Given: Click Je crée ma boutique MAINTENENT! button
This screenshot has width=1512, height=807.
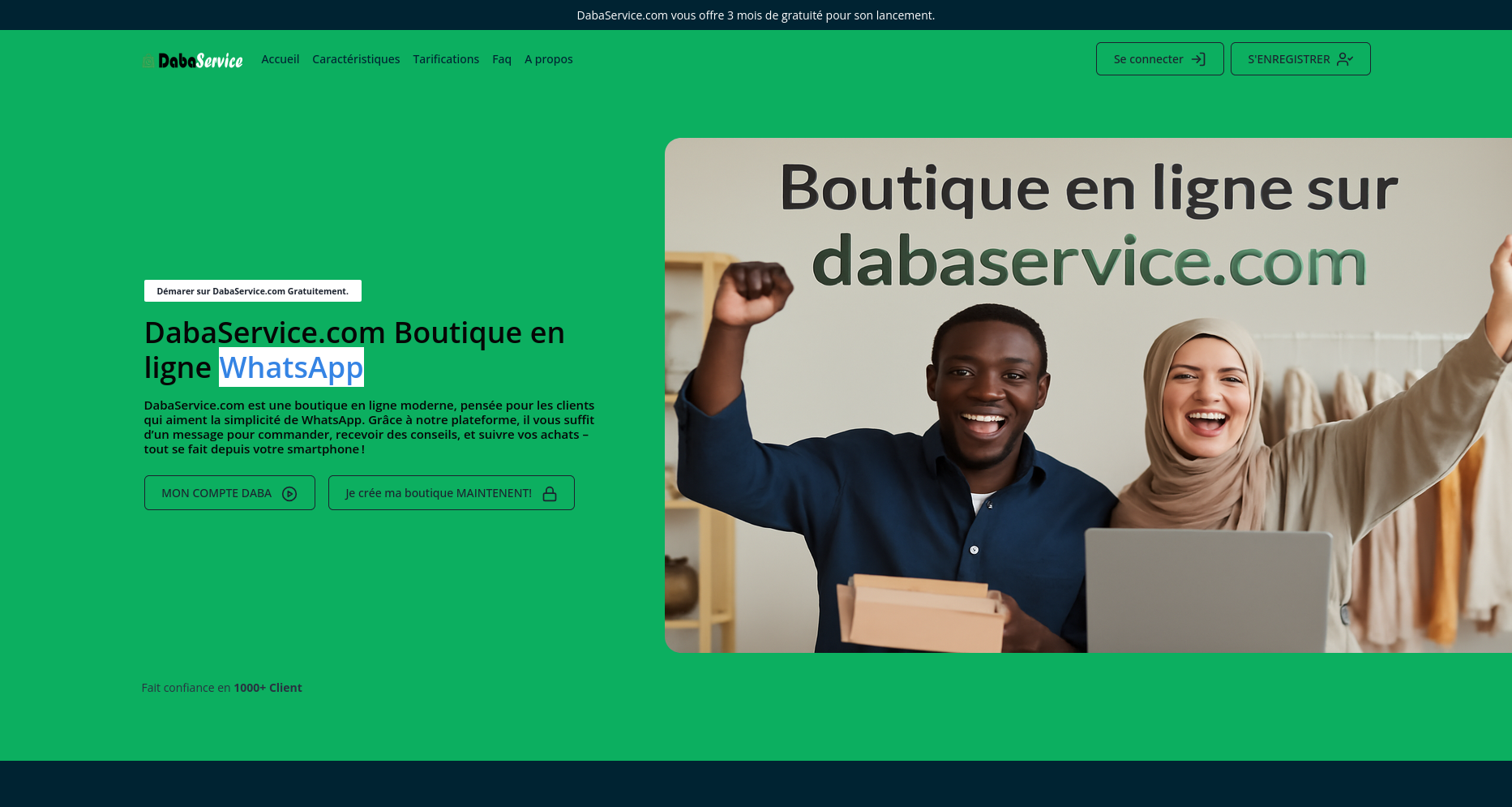Looking at the screenshot, I should [452, 493].
